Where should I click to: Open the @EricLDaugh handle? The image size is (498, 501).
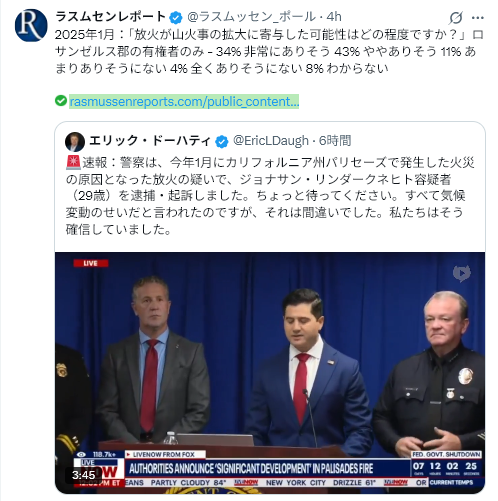pos(271,141)
